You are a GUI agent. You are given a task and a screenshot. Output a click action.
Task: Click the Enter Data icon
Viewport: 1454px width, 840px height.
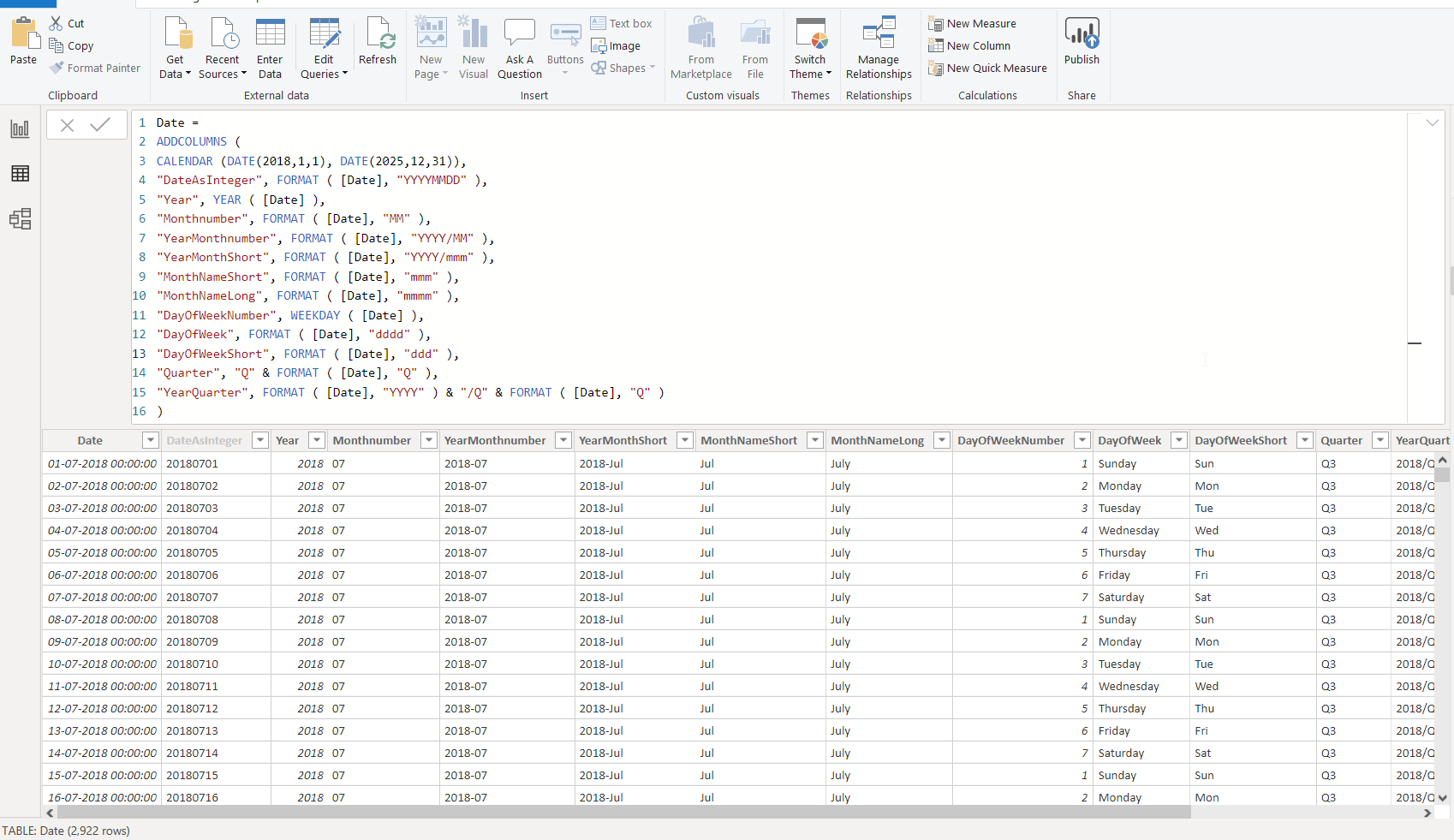coord(270,49)
